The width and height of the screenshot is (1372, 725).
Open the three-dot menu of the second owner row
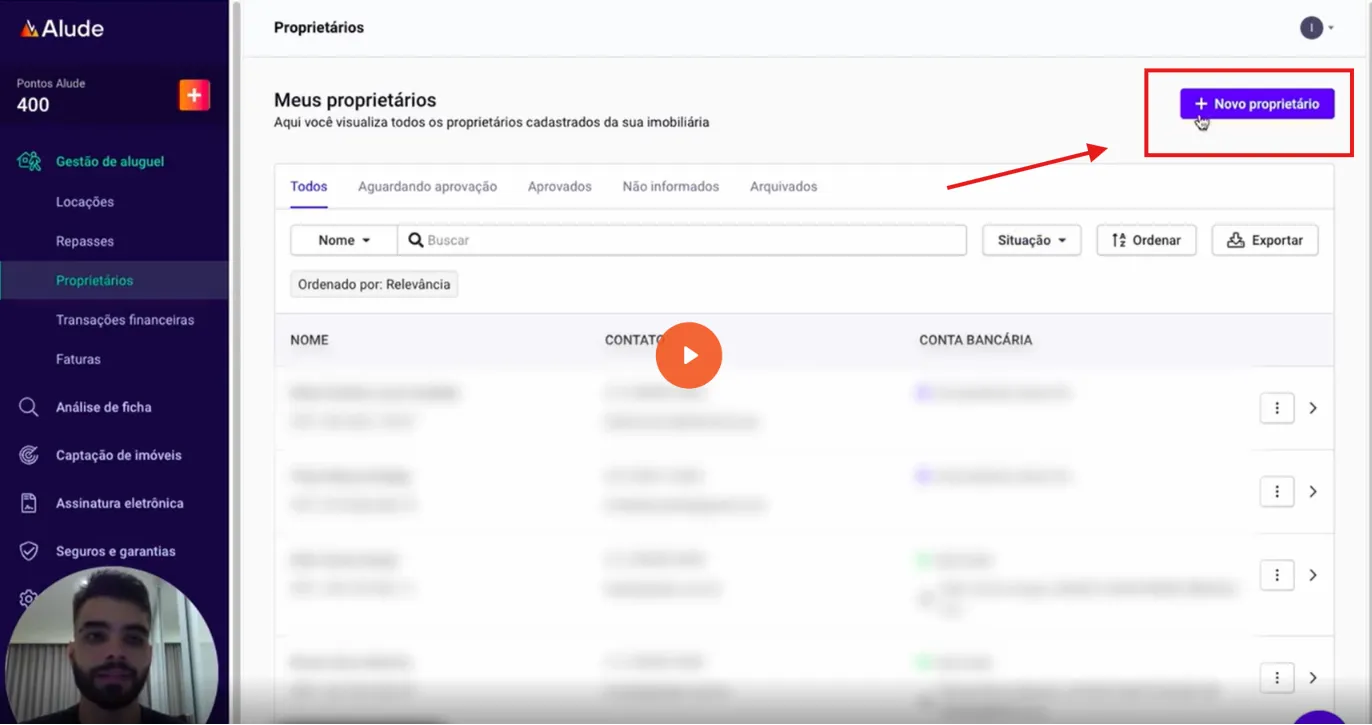pyautogui.click(x=1277, y=491)
